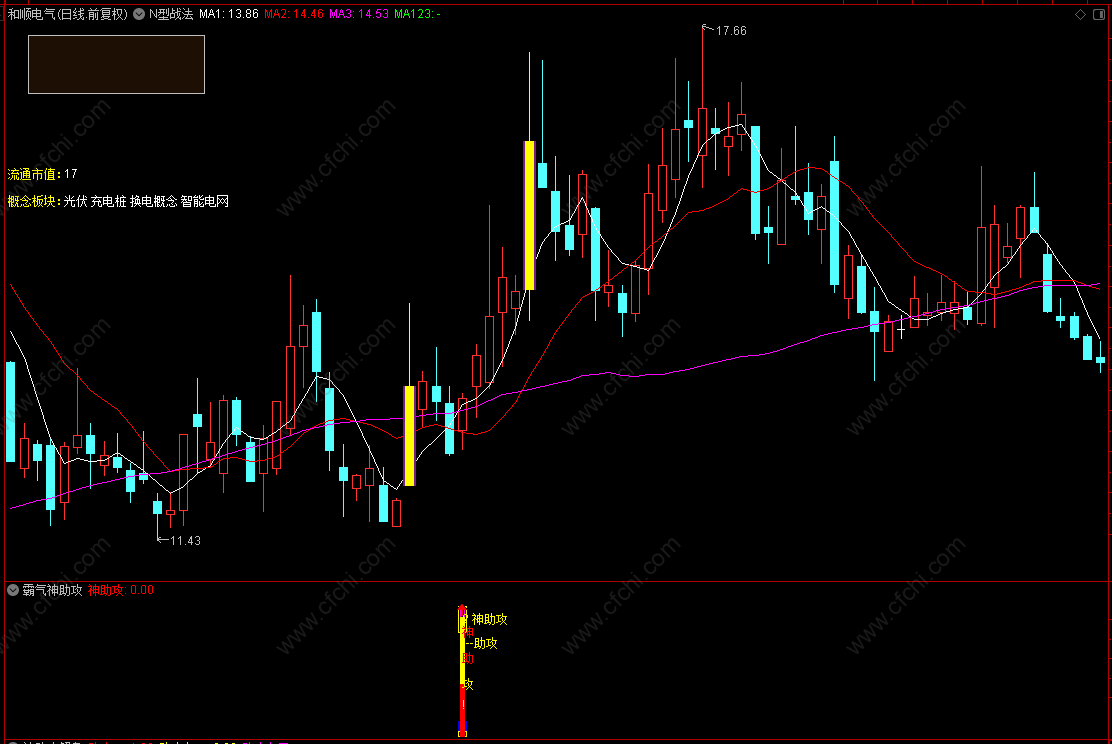Click the dark rectangle box at upper left
1112x744 pixels.
116,65
